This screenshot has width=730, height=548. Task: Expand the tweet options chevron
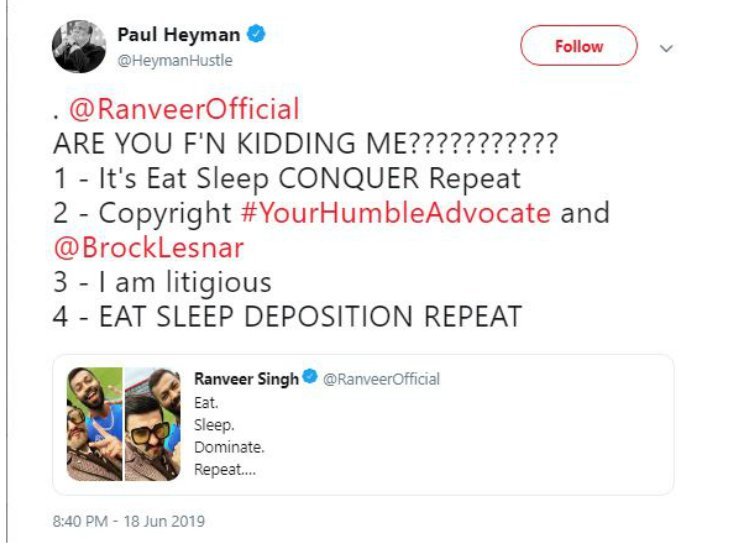pyautogui.click(x=667, y=47)
